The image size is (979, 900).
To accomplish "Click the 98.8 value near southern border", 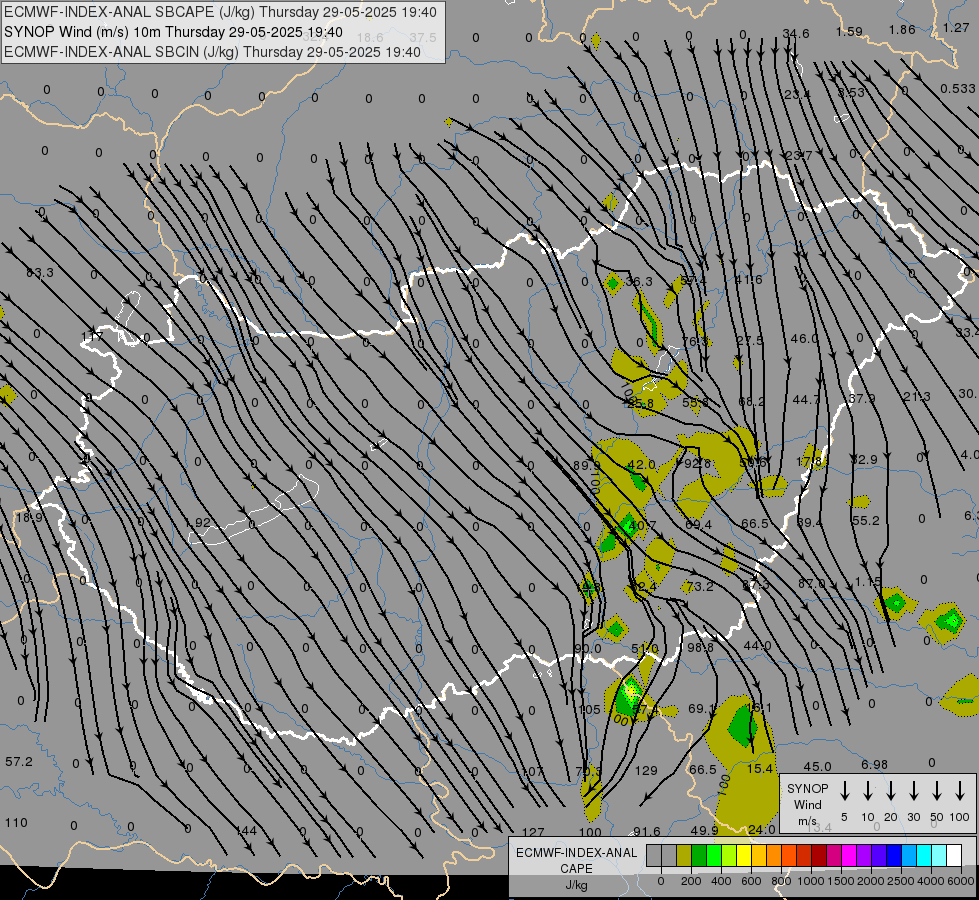I will point(700,648).
